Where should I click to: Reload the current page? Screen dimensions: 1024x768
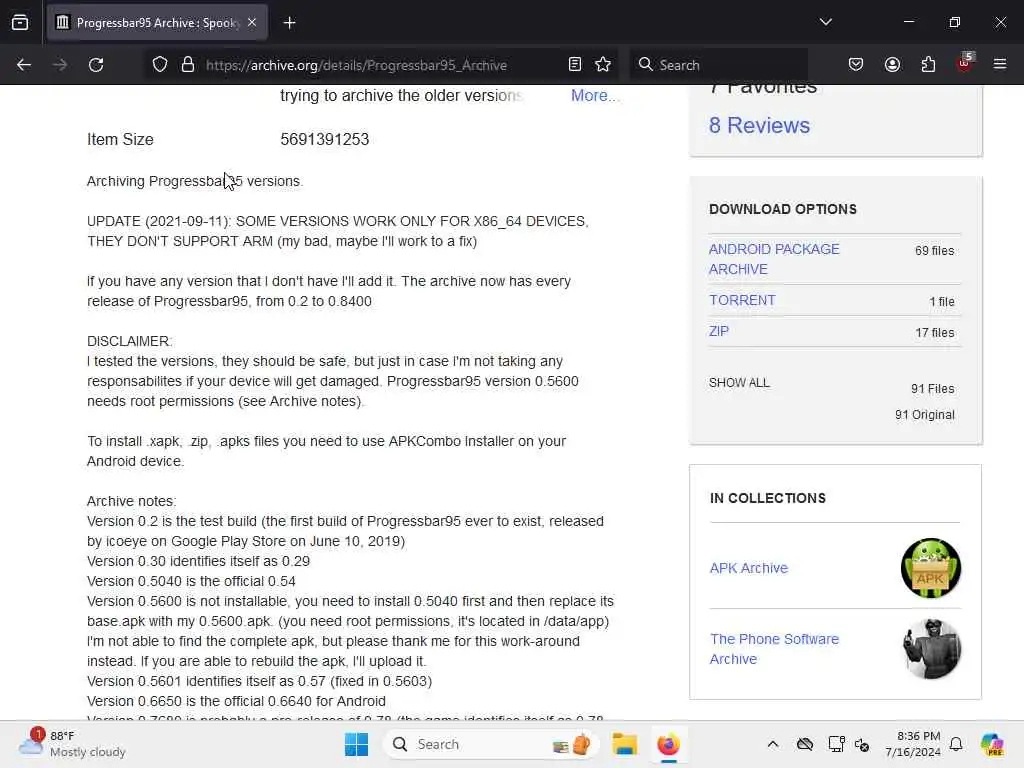coord(96,65)
